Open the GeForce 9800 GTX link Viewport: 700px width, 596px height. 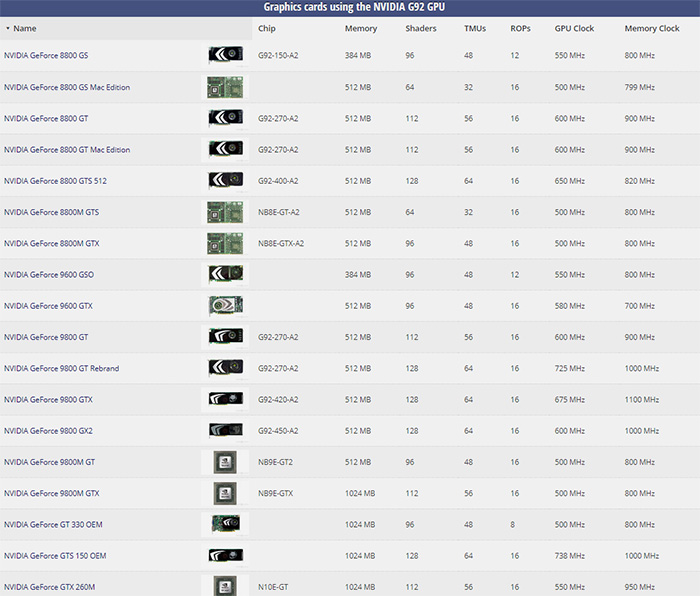point(48,400)
